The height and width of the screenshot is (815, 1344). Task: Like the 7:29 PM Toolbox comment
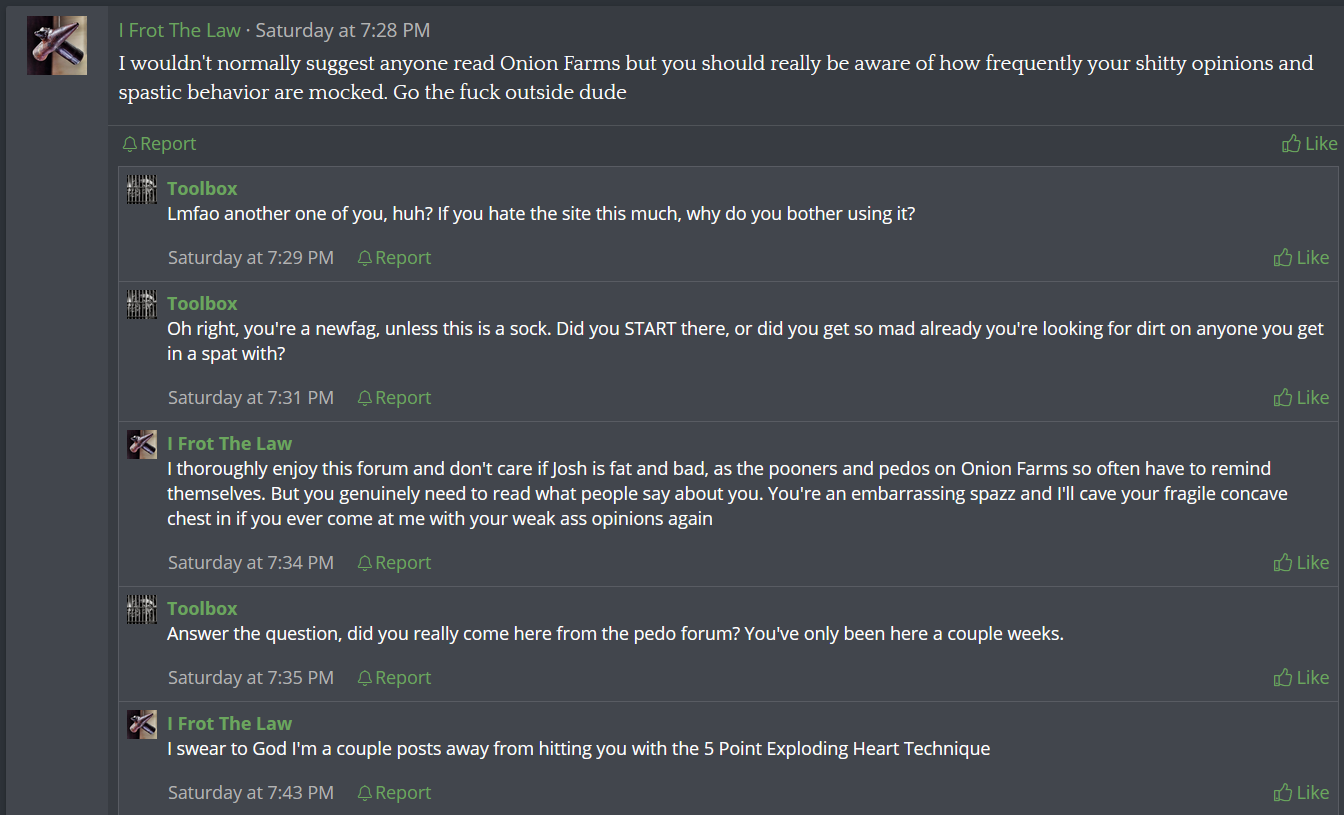1301,258
